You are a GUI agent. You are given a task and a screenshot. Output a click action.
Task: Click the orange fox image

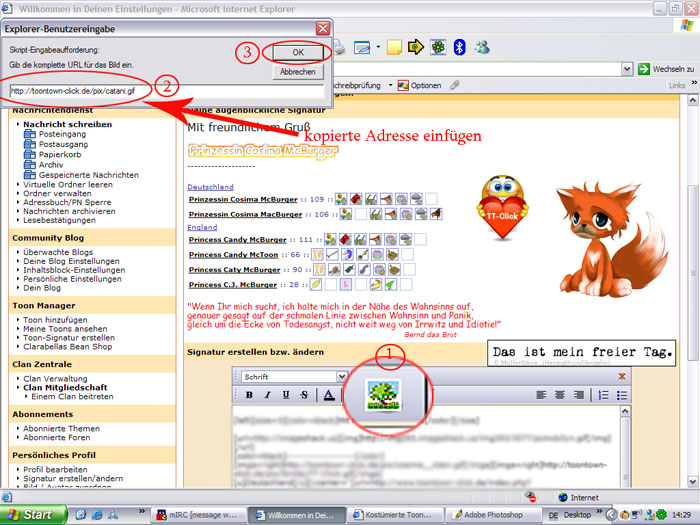612,239
